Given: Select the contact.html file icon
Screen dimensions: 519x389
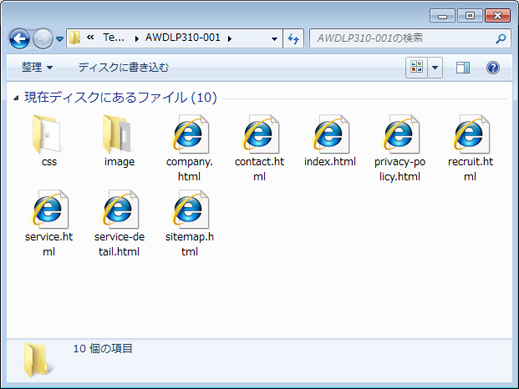Looking at the screenshot, I should 260,134.
